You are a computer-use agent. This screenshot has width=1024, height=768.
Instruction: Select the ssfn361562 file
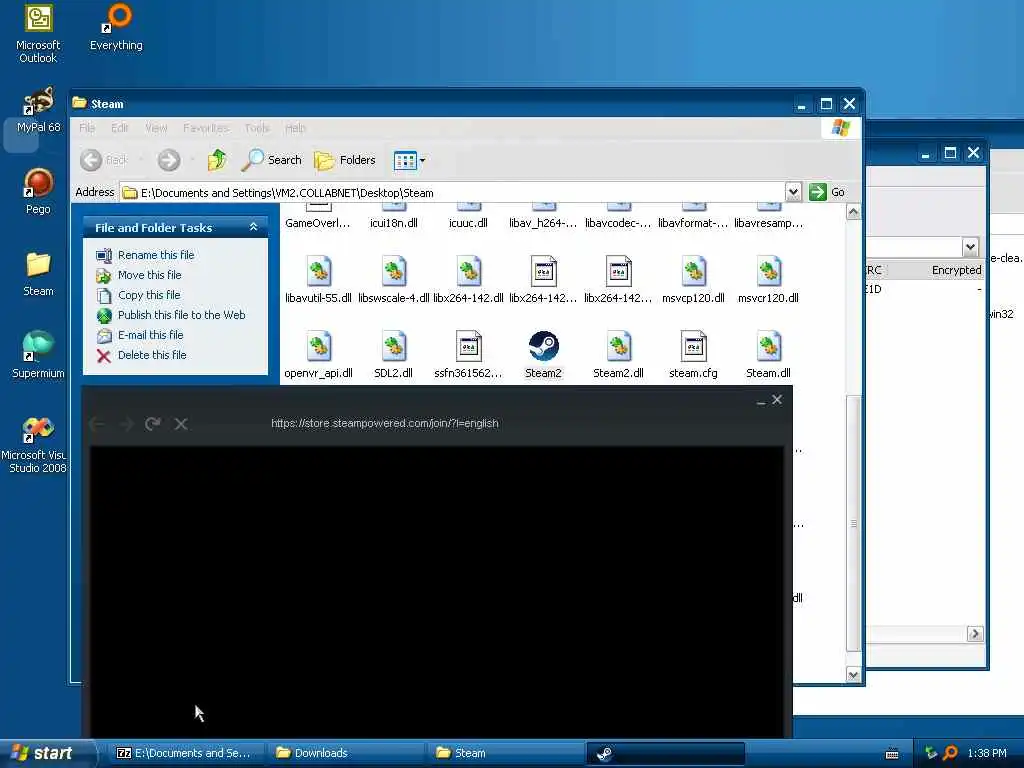[x=468, y=355]
